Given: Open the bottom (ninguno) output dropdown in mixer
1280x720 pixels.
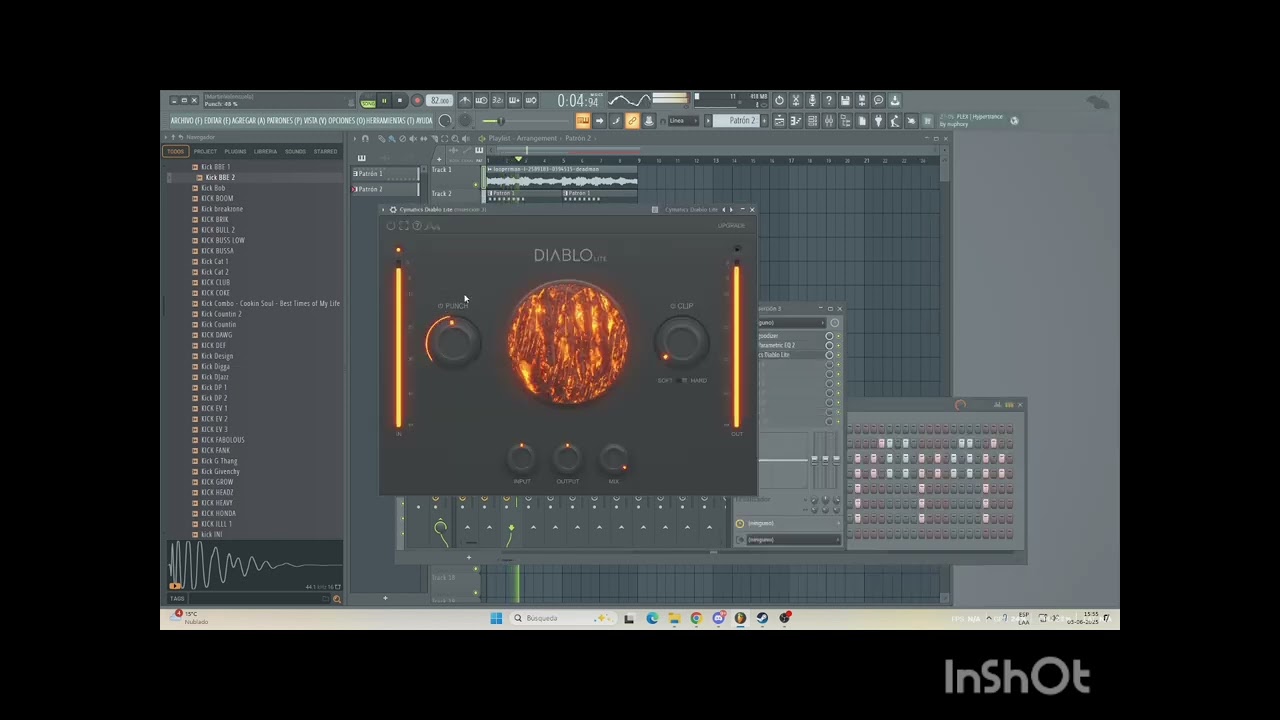Looking at the screenshot, I should coord(792,540).
